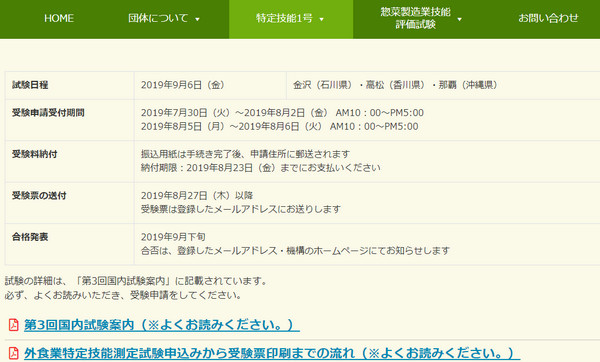Expand dropdown arrow beside 特定技能1号
The height and width of the screenshot is (362, 600).
(321, 19)
